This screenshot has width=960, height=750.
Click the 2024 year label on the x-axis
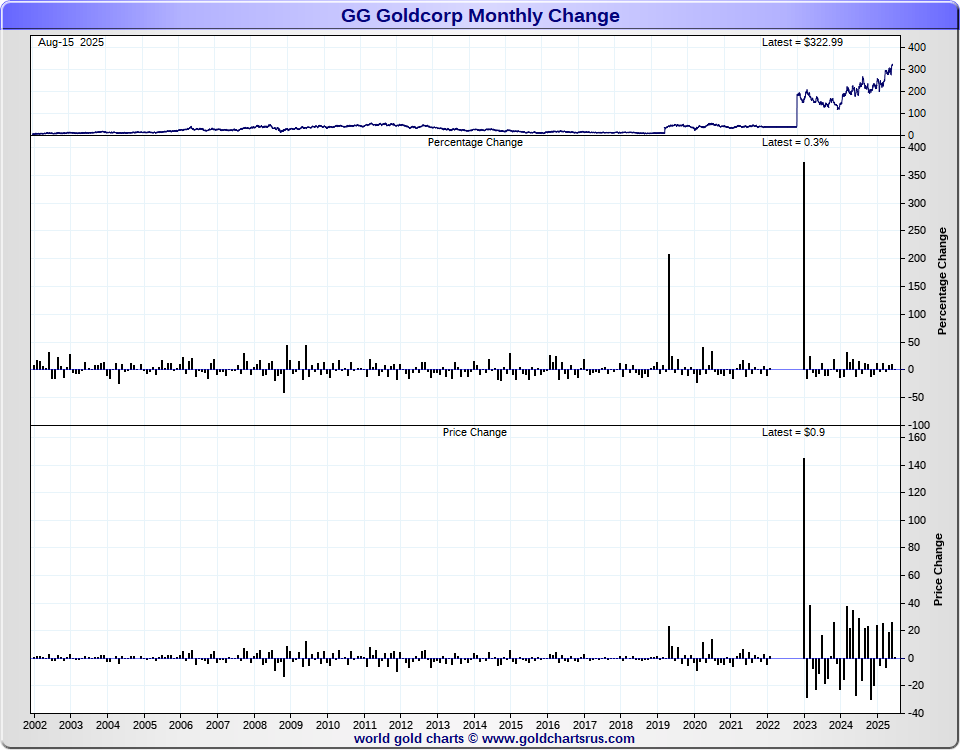coord(841,726)
